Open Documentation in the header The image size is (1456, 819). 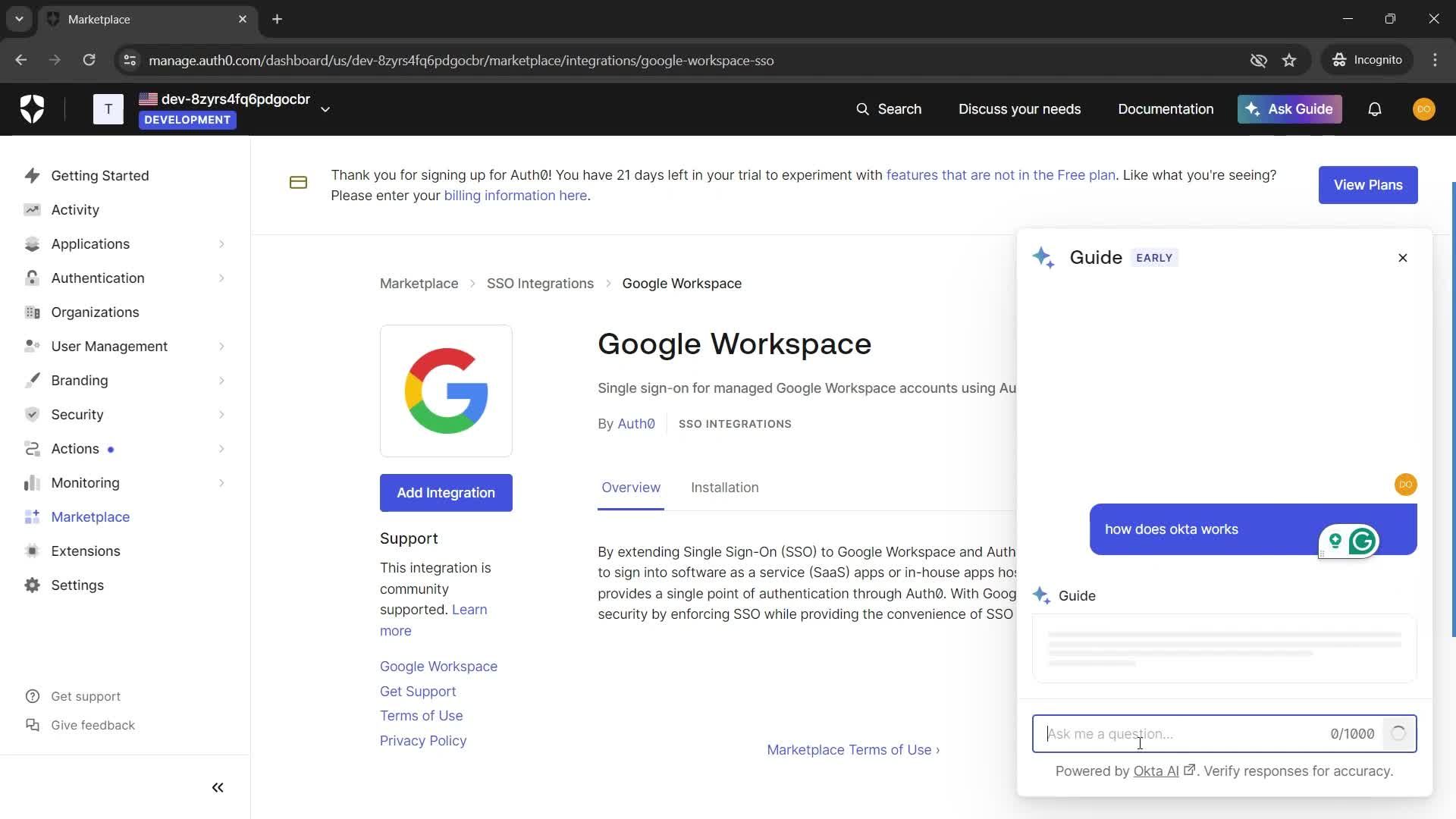1166,109
